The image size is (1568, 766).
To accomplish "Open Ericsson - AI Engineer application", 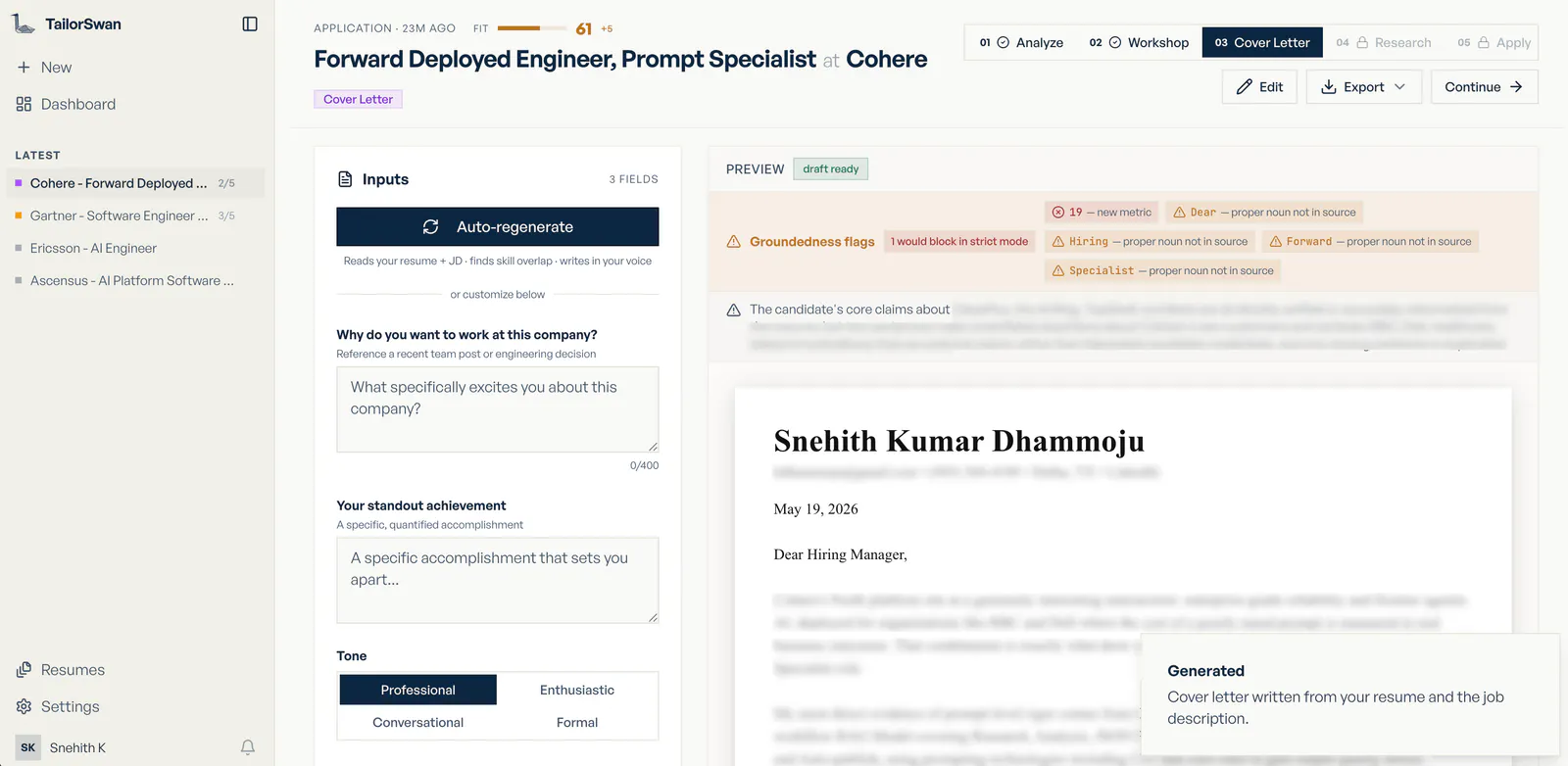I will point(135,248).
